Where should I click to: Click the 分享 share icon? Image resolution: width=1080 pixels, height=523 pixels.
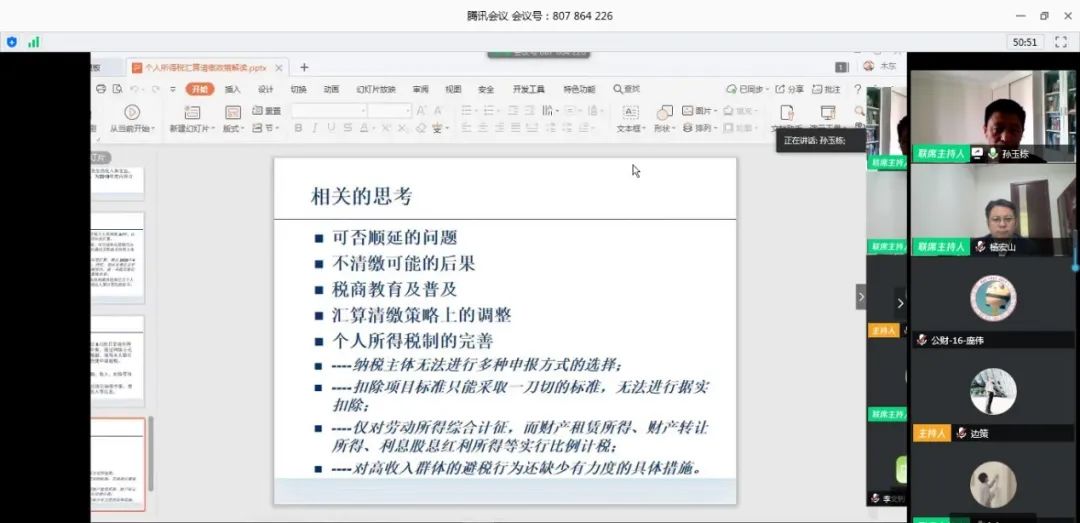point(789,89)
